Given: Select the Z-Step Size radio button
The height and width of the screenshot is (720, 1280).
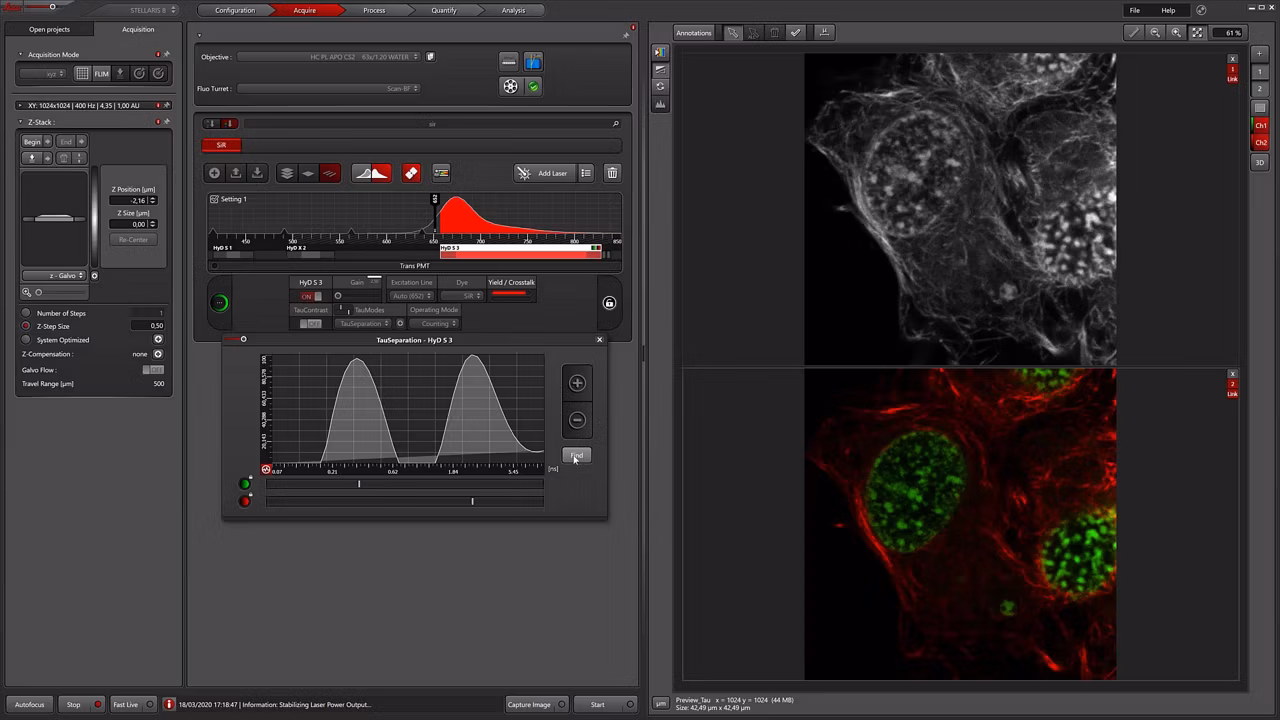Looking at the screenshot, I should click(26, 326).
